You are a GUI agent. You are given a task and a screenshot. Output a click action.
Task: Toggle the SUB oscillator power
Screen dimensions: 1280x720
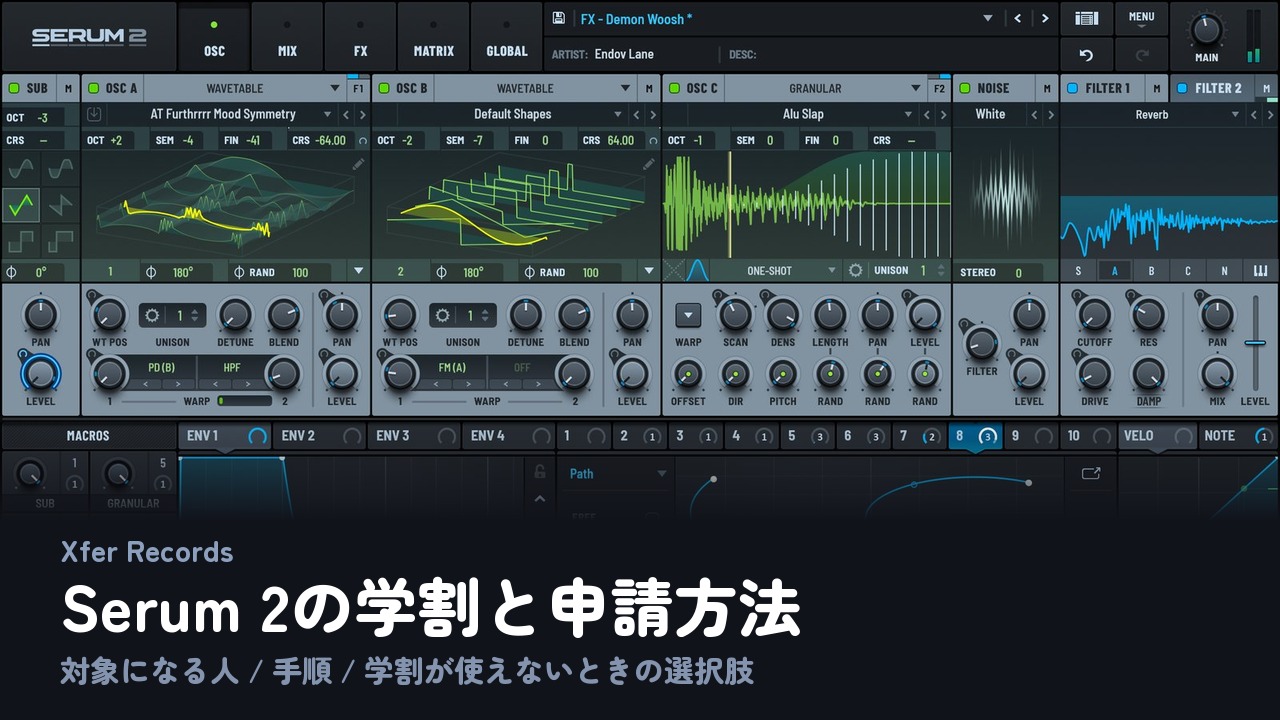coord(14,88)
